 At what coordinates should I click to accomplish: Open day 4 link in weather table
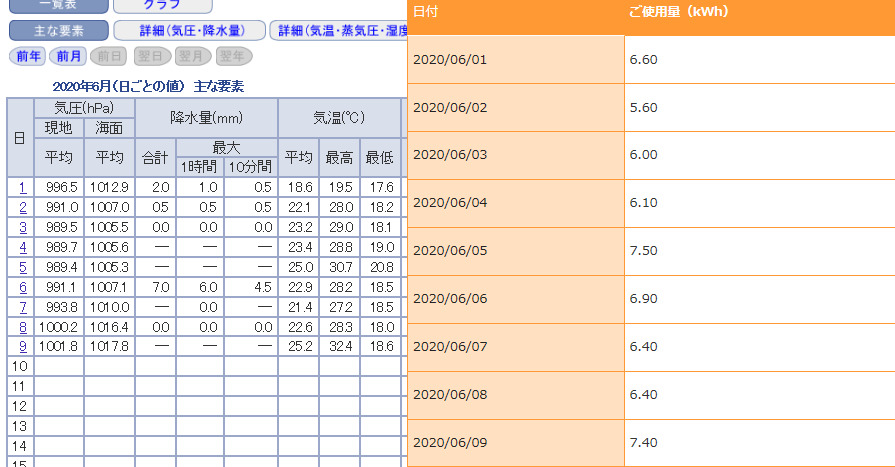pos(21,247)
